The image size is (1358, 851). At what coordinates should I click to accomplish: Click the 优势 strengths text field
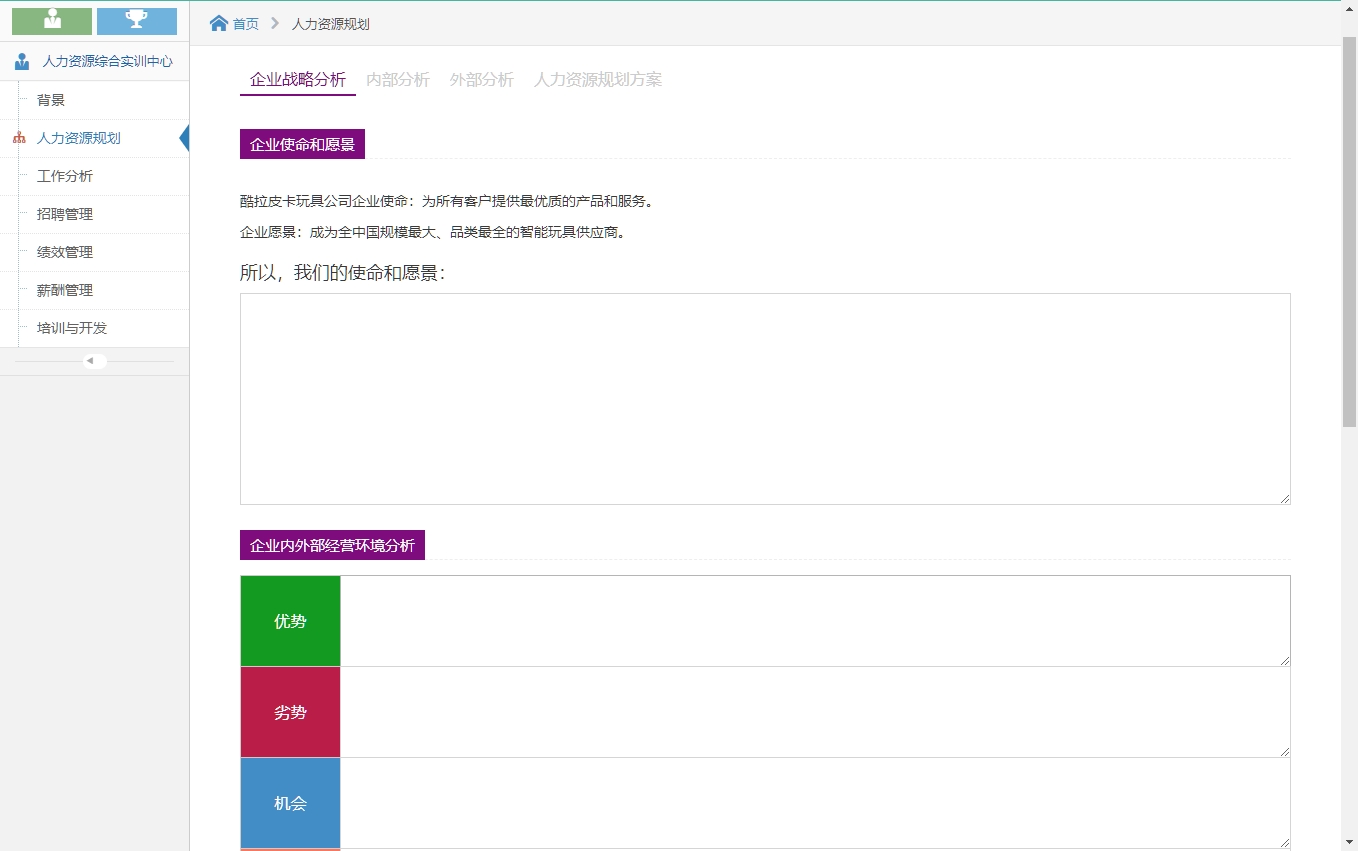point(814,621)
